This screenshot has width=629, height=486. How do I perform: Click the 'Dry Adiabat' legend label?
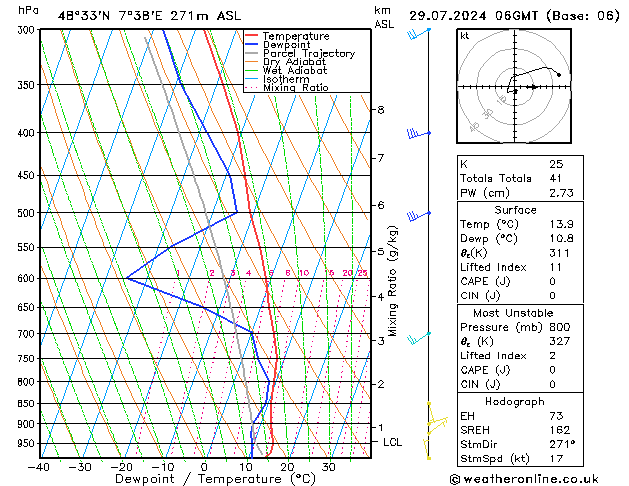pyautogui.click(x=294, y=62)
